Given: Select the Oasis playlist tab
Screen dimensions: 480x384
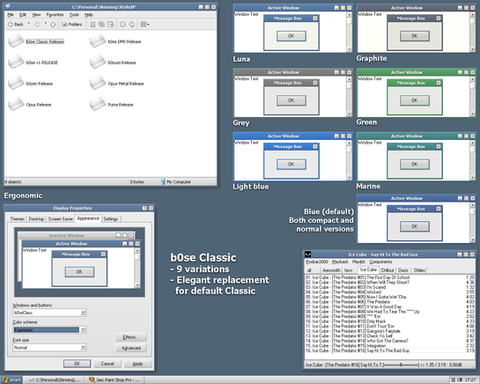Looking at the screenshot, I should (x=403, y=270).
